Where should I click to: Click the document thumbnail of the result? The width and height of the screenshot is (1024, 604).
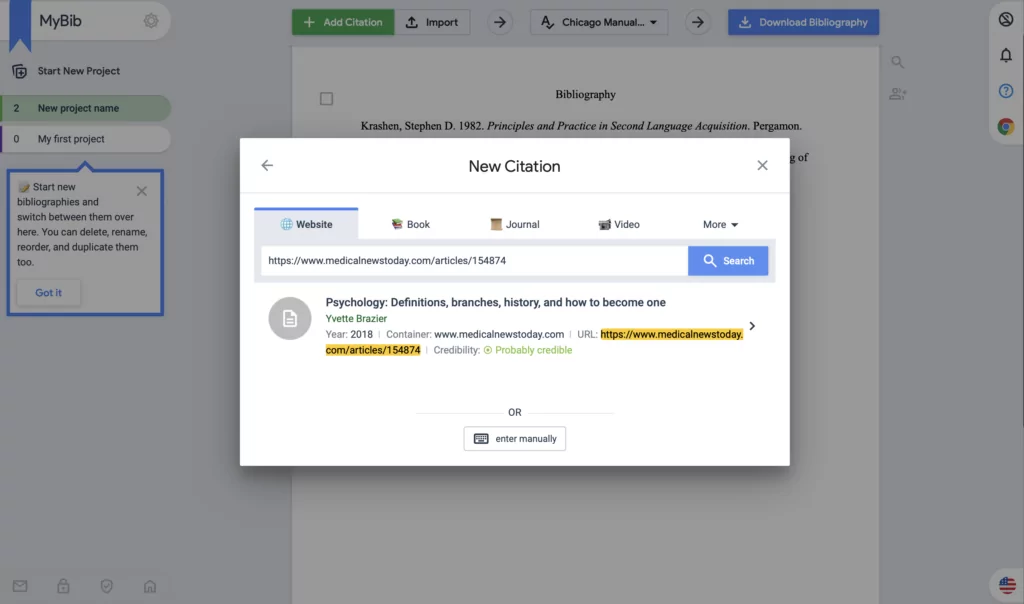pyautogui.click(x=290, y=318)
